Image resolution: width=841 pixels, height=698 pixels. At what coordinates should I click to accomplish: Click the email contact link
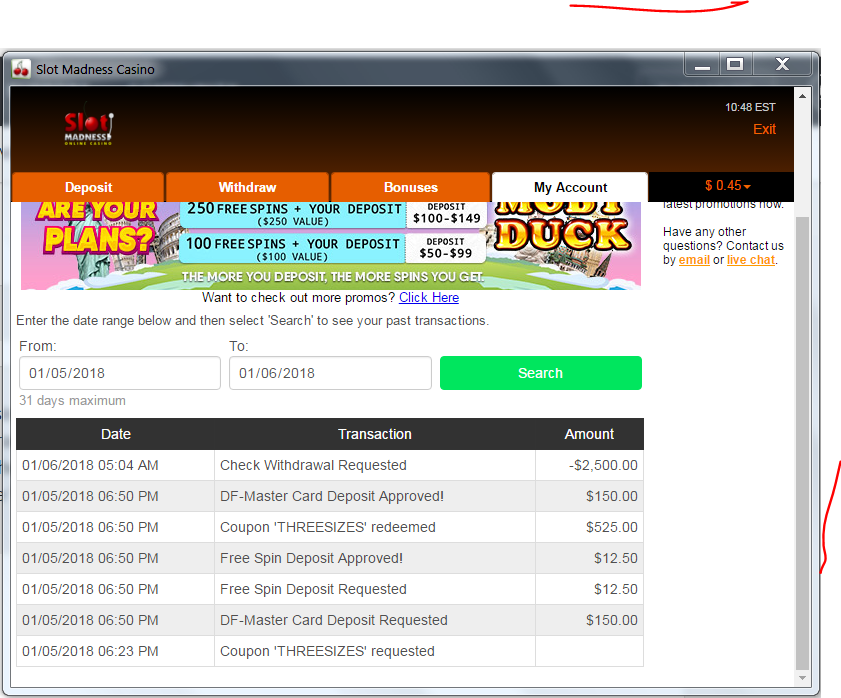(x=694, y=260)
